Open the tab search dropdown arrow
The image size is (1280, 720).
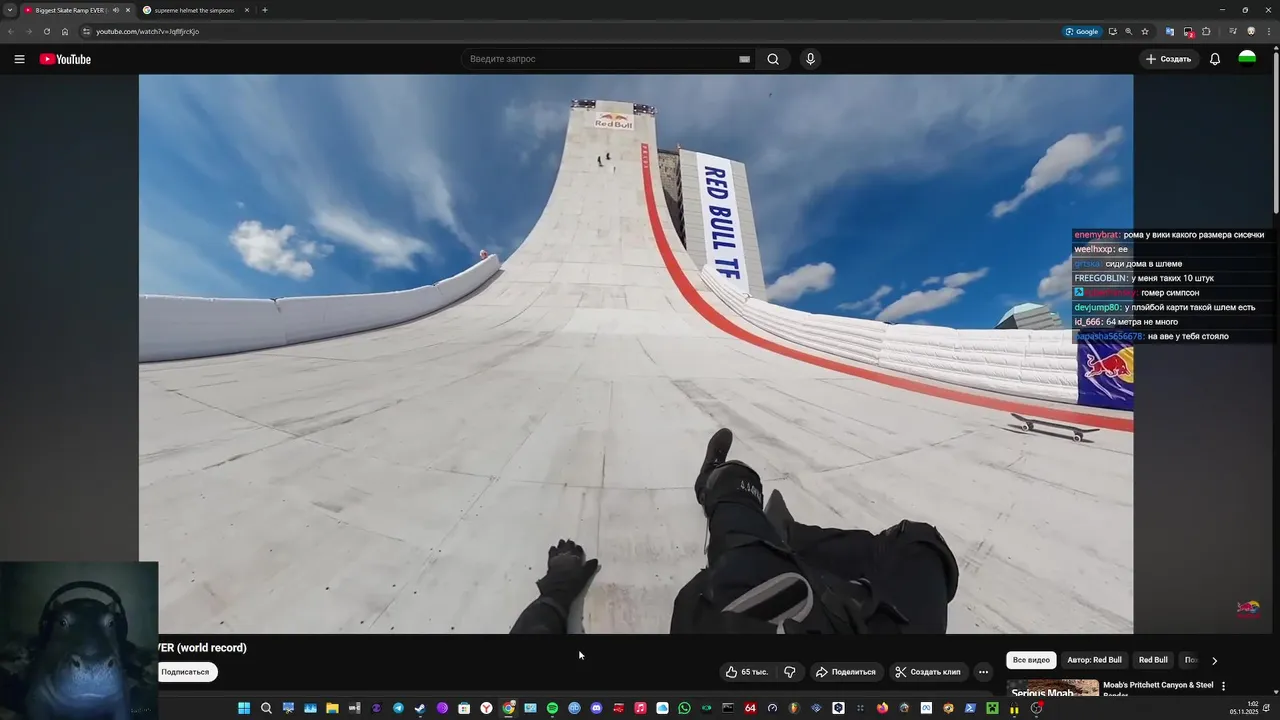[x=10, y=10]
